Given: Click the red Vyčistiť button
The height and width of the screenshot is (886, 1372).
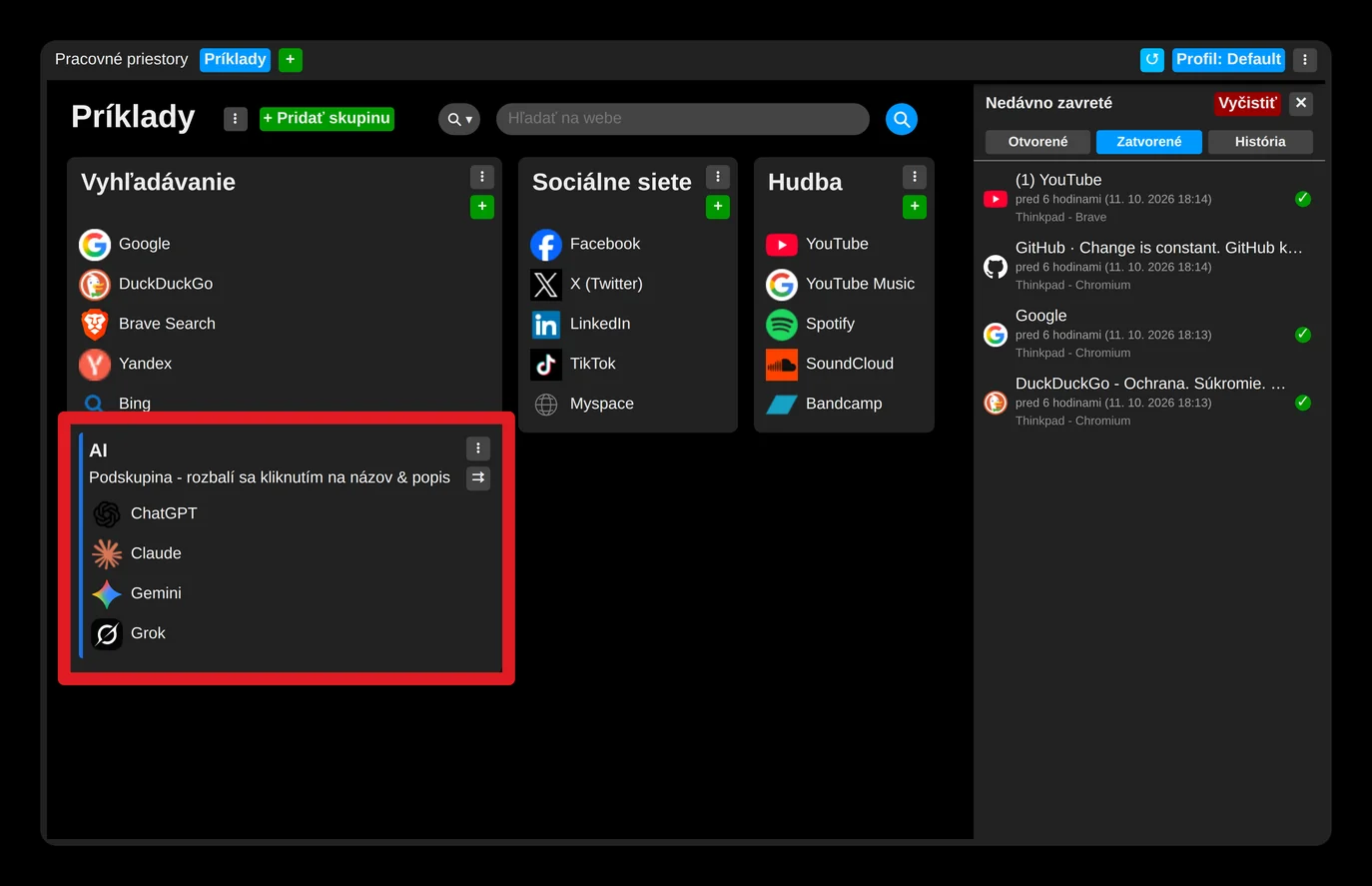Looking at the screenshot, I should coord(1247,103).
